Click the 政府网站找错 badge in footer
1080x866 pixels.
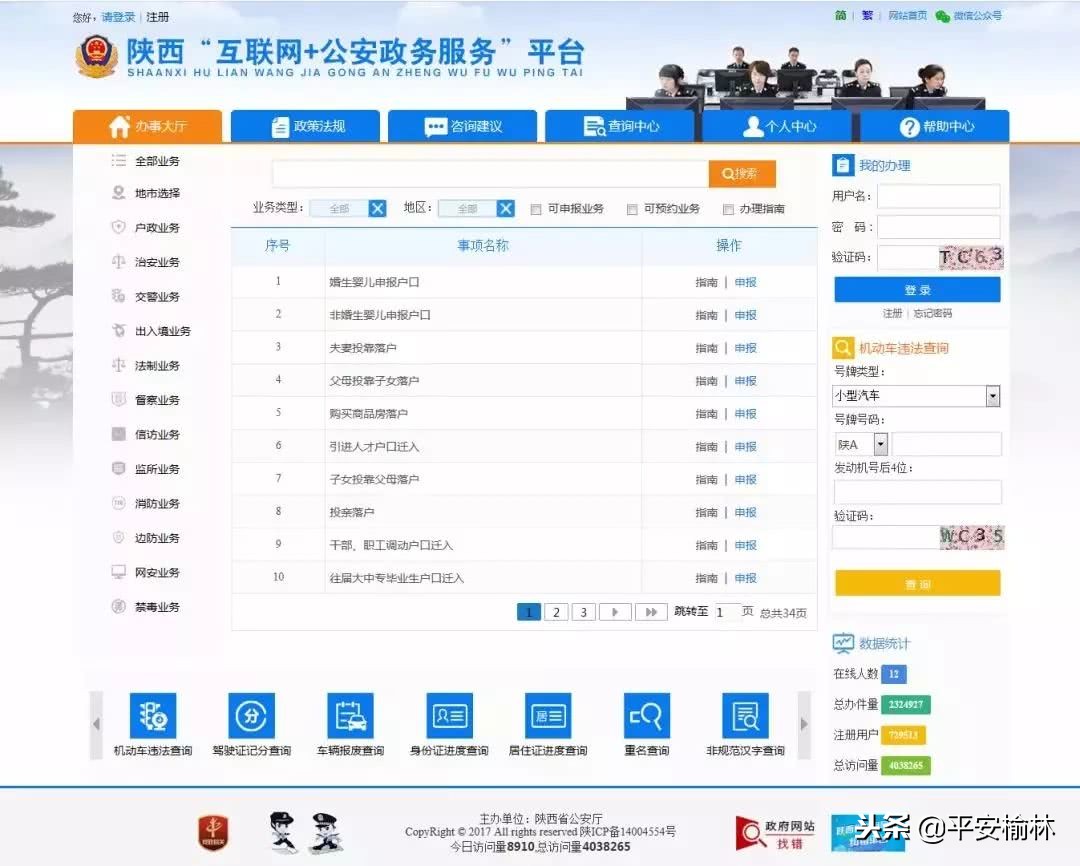(776, 833)
